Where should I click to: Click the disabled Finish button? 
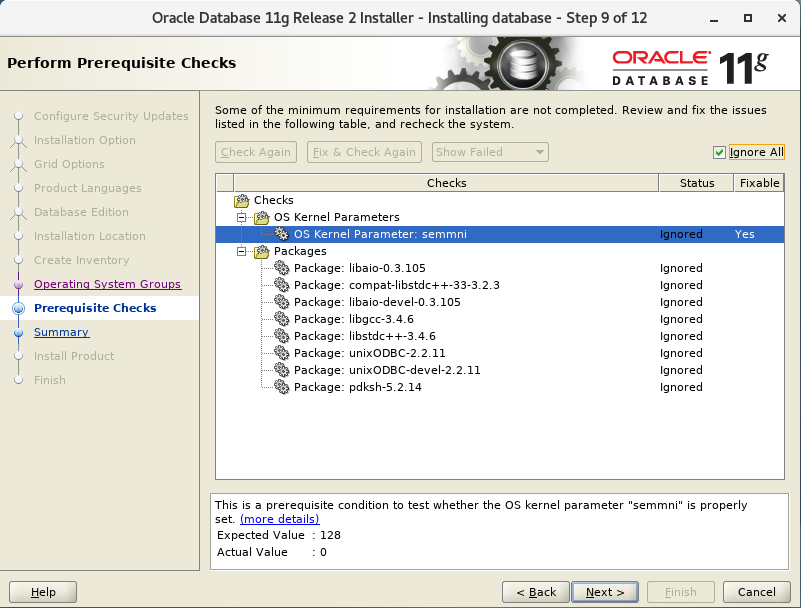click(x=680, y=592)
